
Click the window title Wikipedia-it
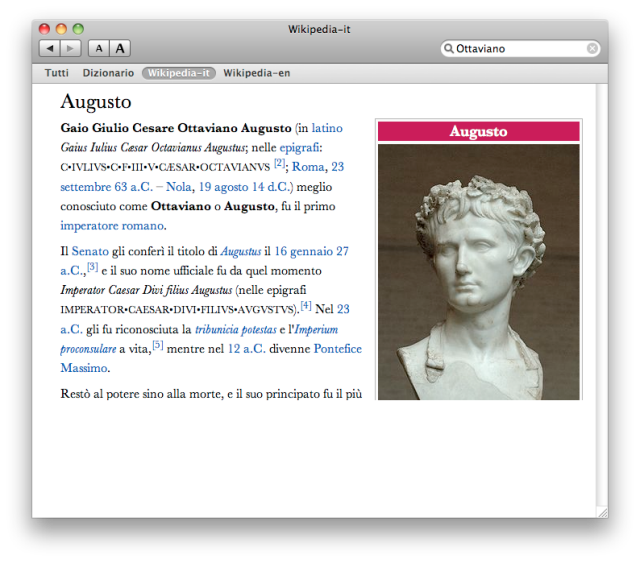click(x=319, y=29)
